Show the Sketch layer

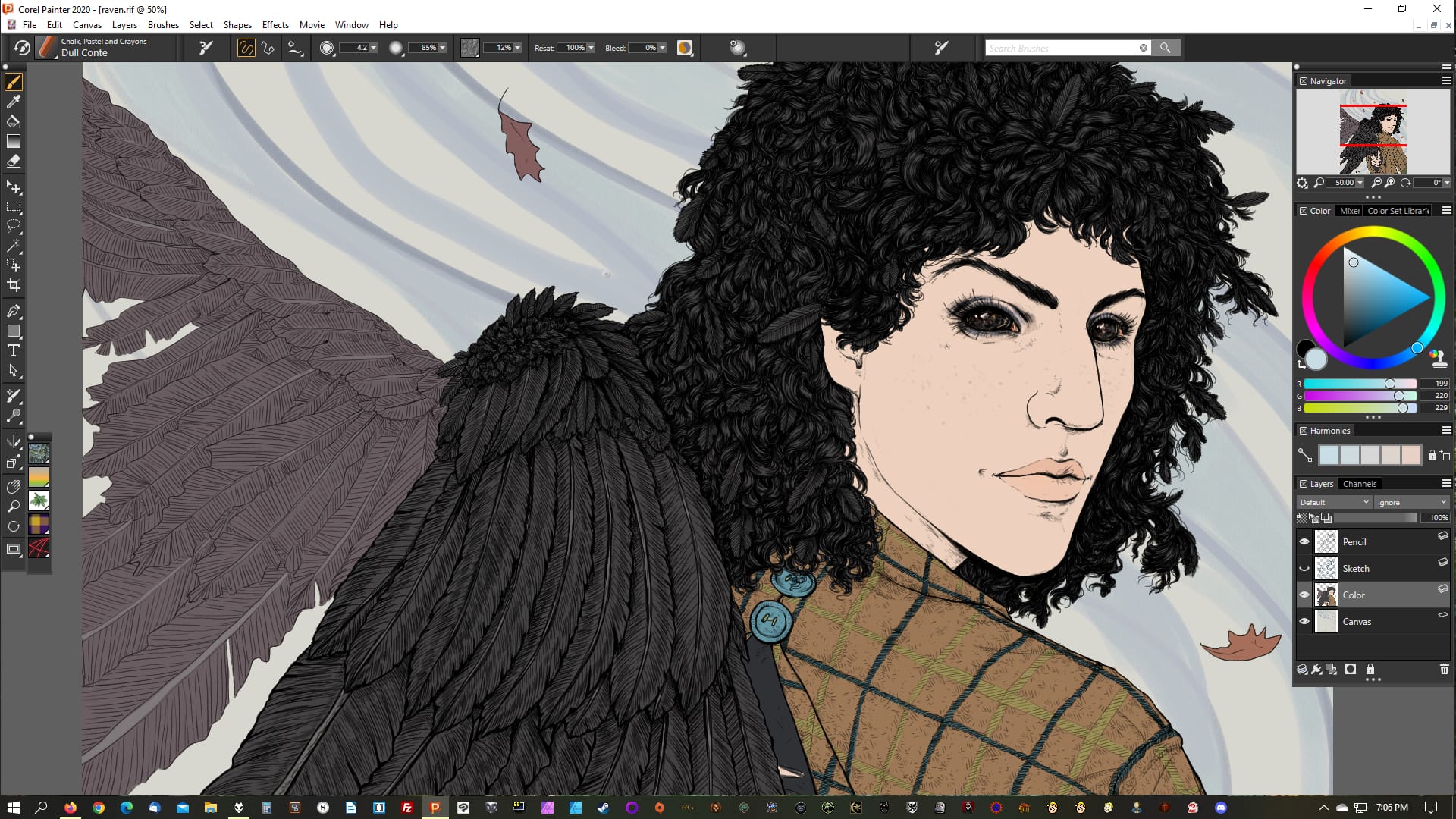pos(1304,568)
